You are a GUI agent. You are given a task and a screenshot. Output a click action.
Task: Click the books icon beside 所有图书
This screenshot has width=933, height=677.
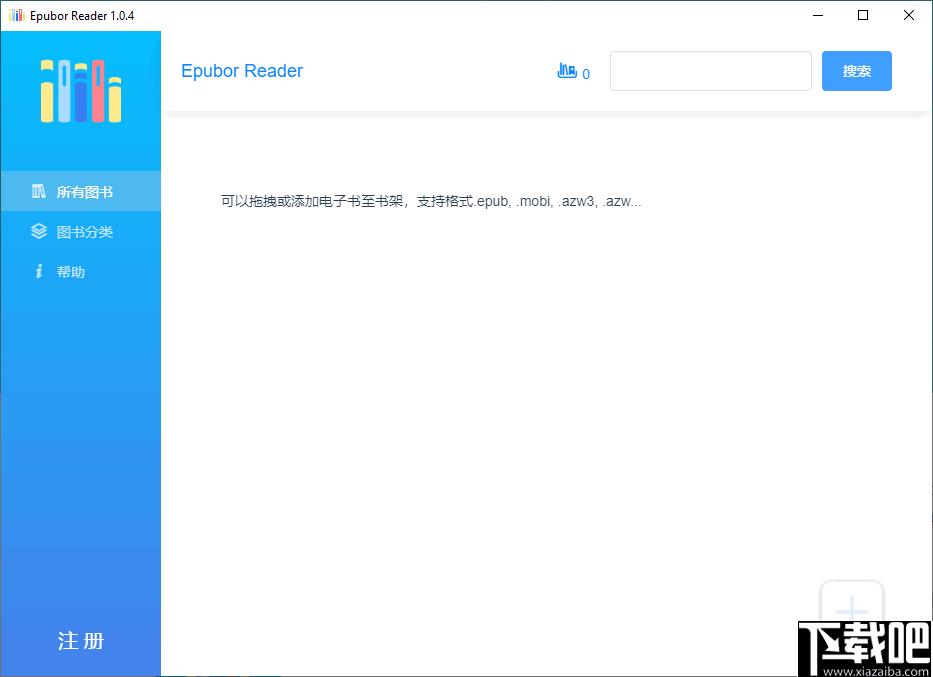(x=39, y=192)
